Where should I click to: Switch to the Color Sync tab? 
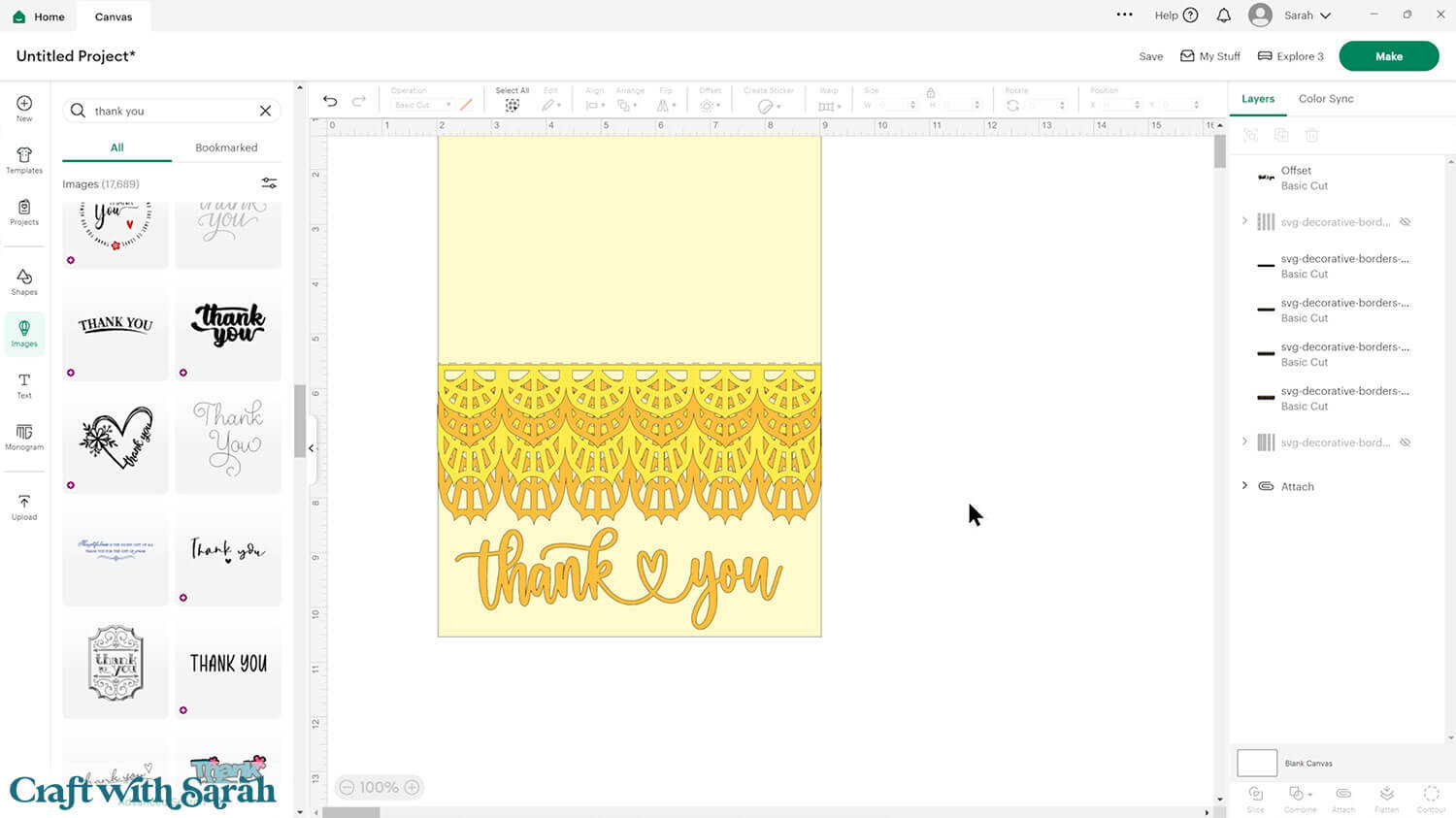pos(1325,99)
